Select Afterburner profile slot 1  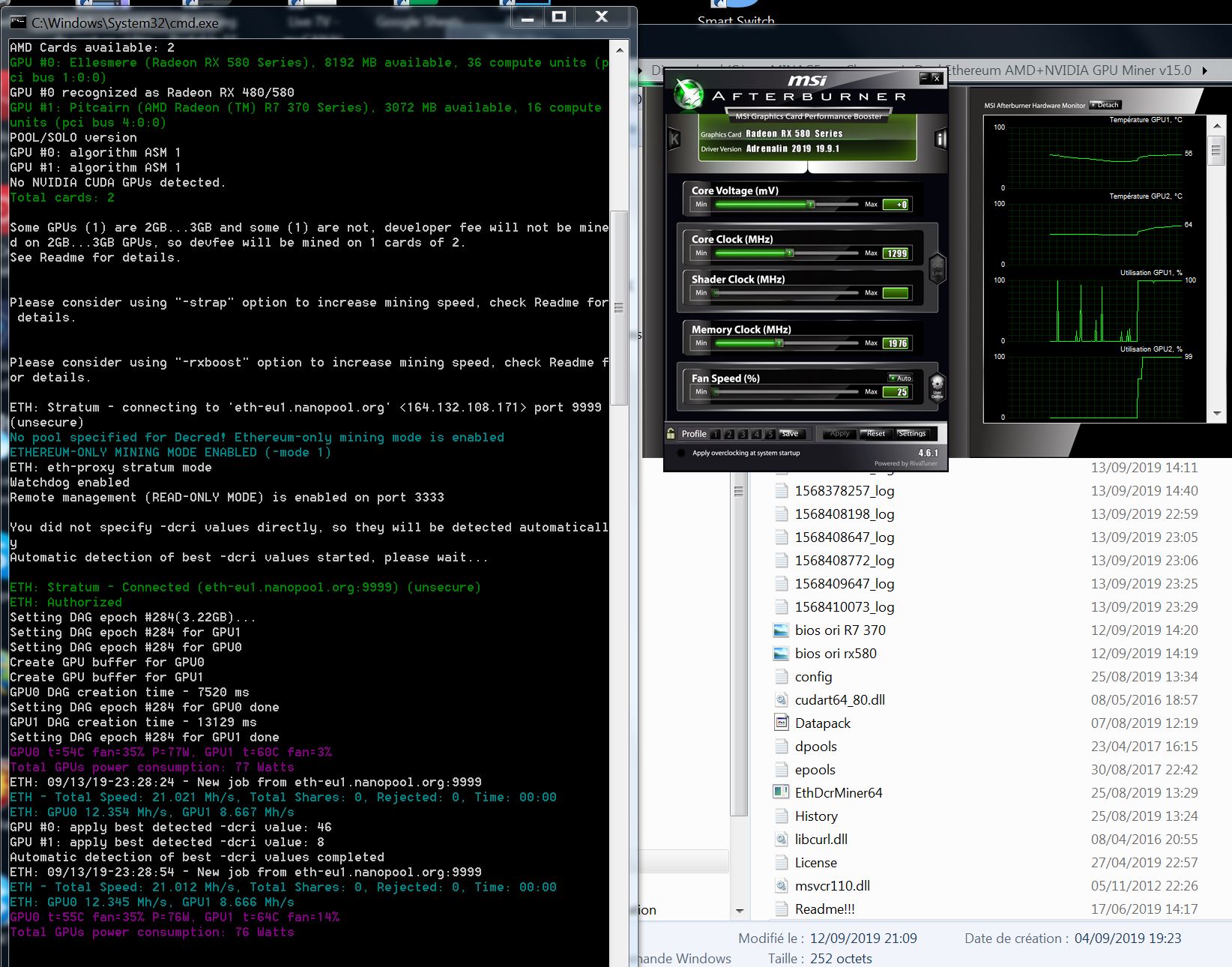pyautogui.click(x=716, y=434)
